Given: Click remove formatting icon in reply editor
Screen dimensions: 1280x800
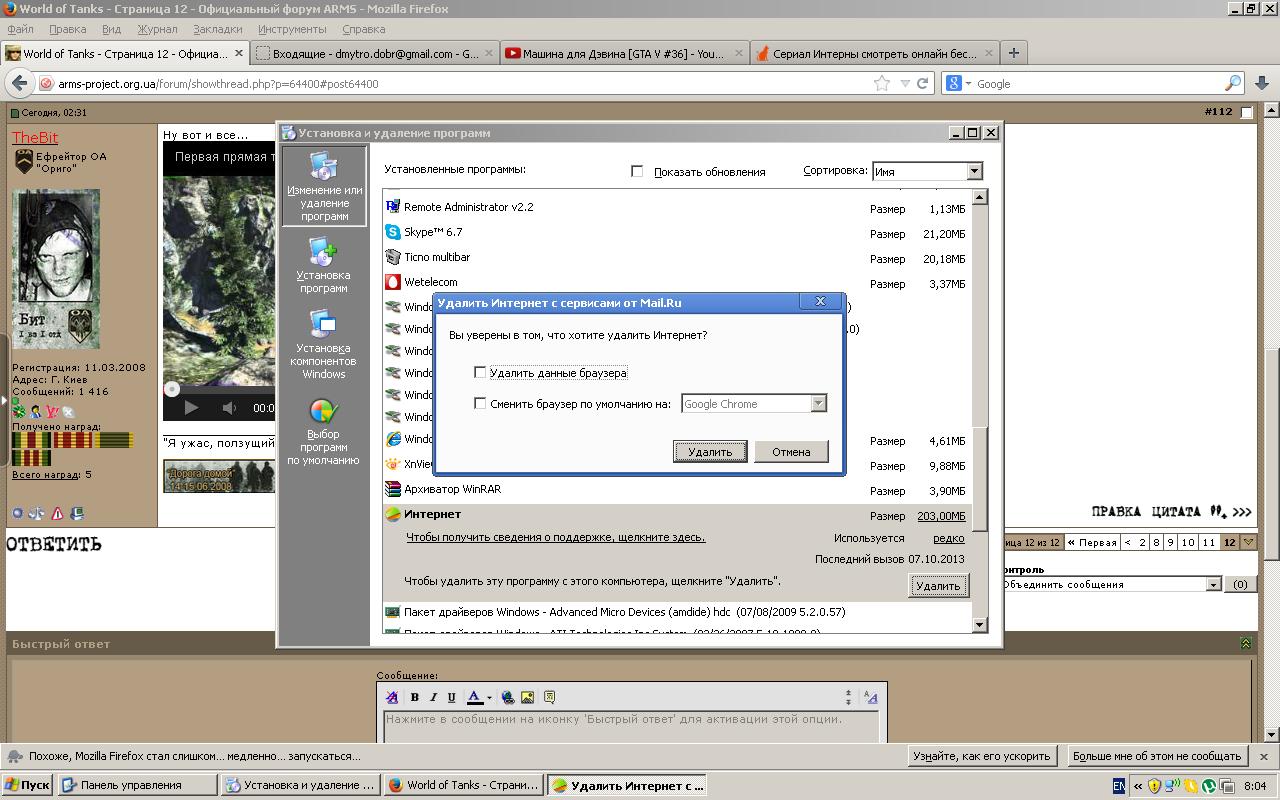Looking at the screenshot, I should point(392,698).
